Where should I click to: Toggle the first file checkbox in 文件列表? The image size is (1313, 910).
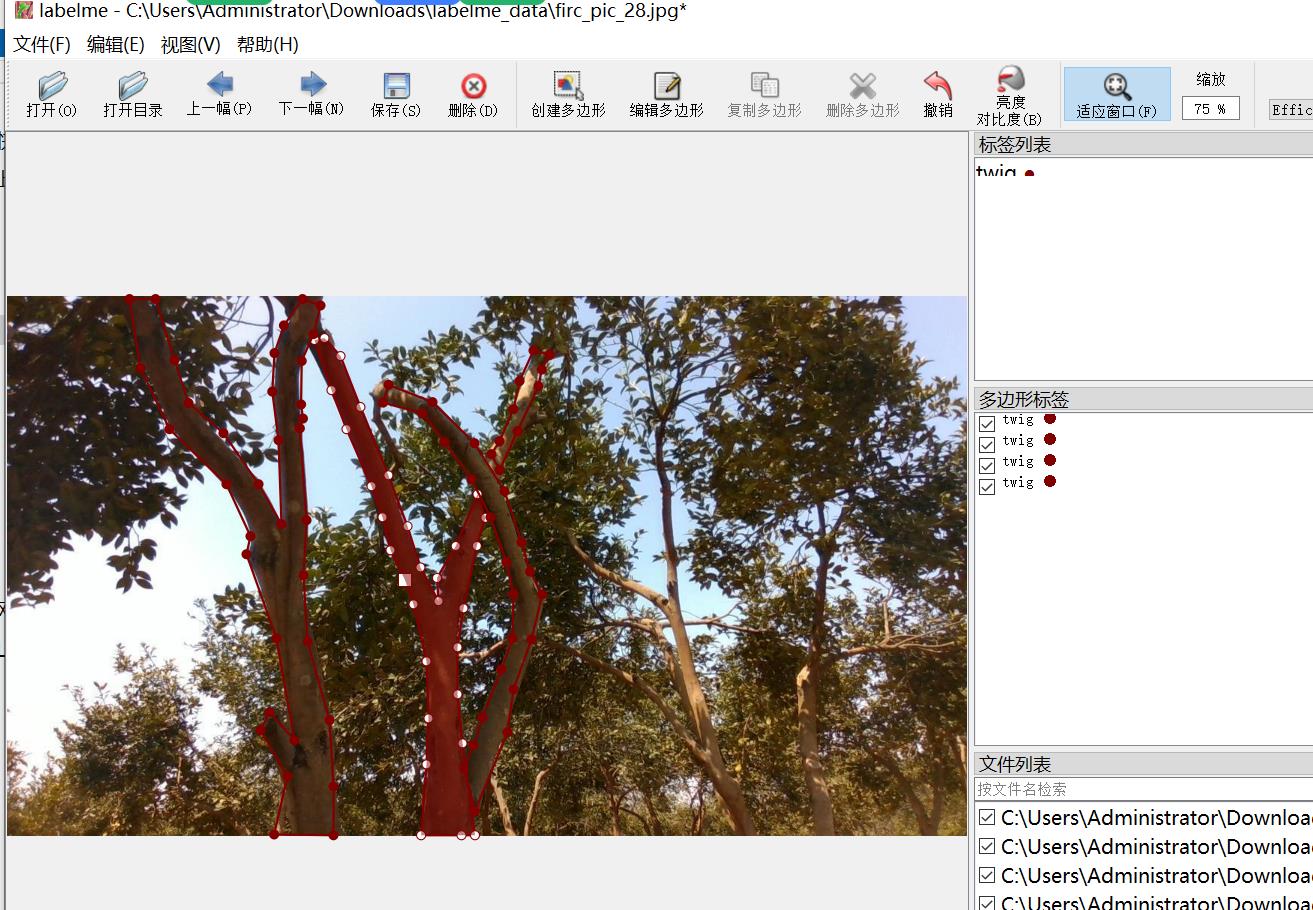tap(987, 818)
